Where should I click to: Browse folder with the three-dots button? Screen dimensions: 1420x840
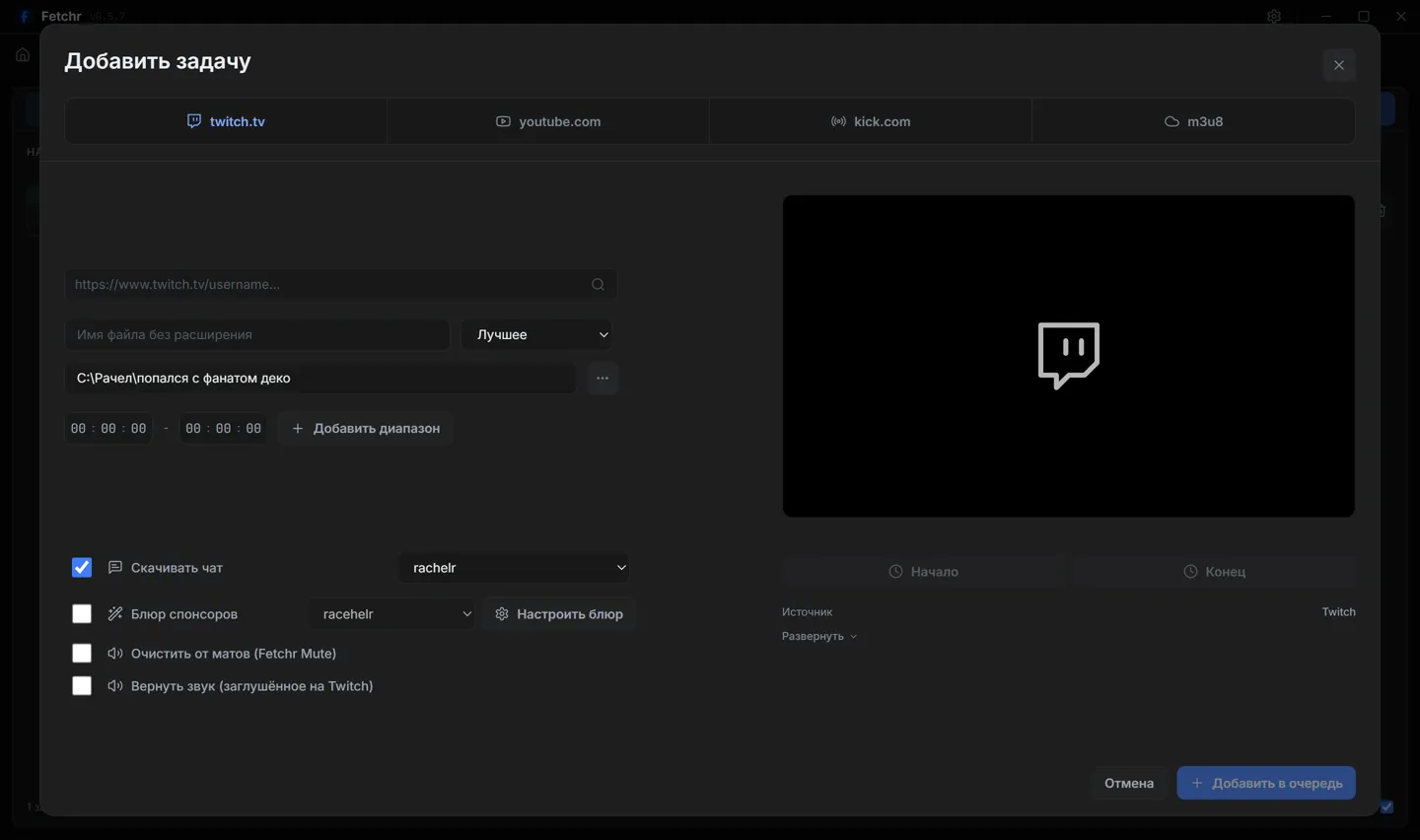[x=603, y=378]
